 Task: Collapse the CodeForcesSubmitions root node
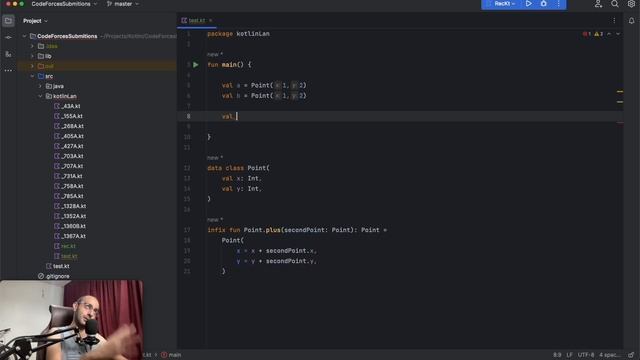24,36
